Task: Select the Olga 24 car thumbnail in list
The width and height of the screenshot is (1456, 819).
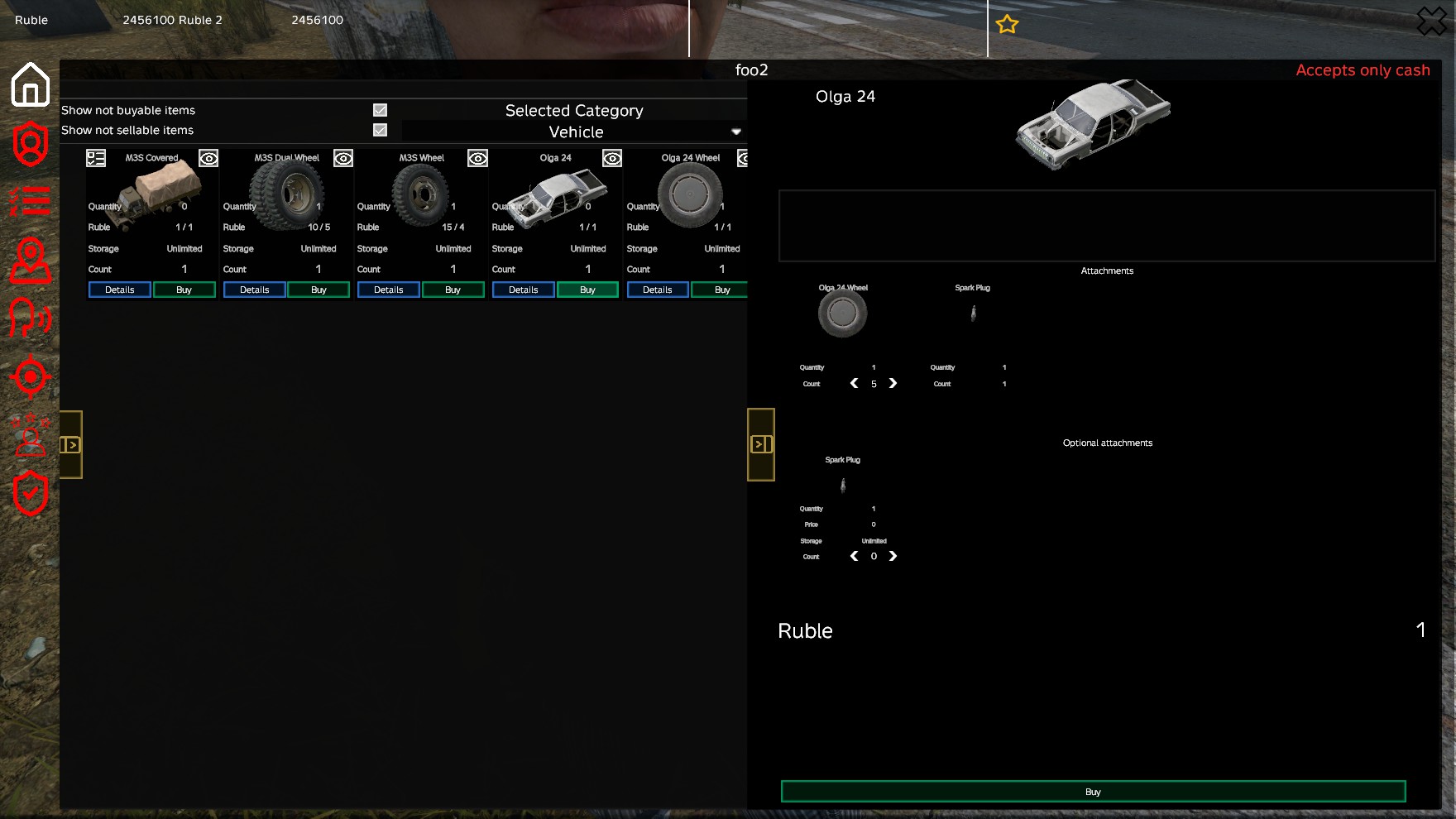Action: [x=556, y=199]
